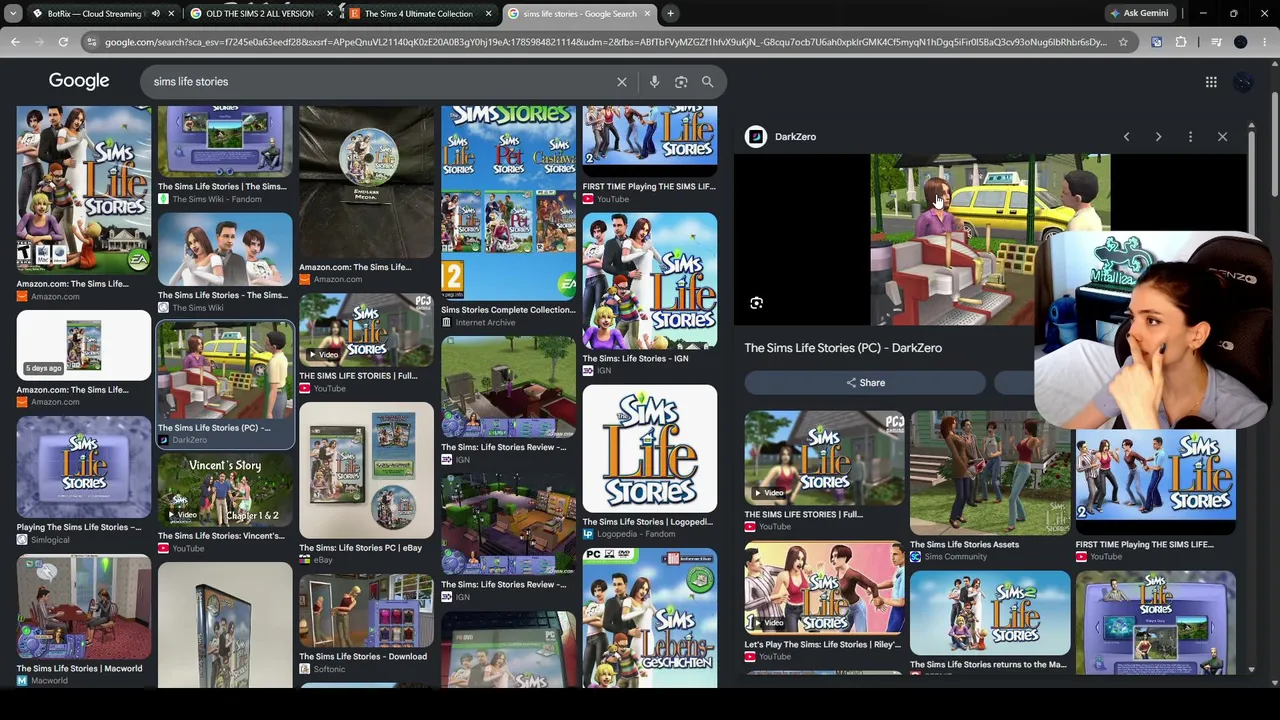
Task: Show the next image in the preview panel
Action: pos(1158,137)
